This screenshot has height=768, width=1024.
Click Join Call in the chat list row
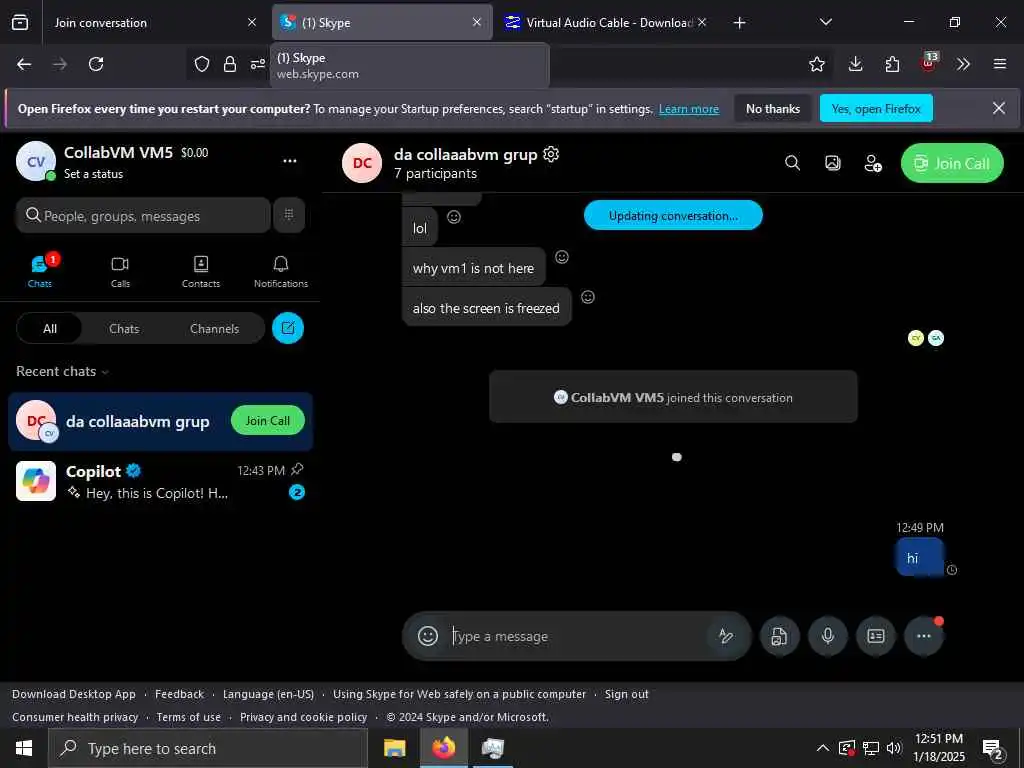[x=268, y=421]
